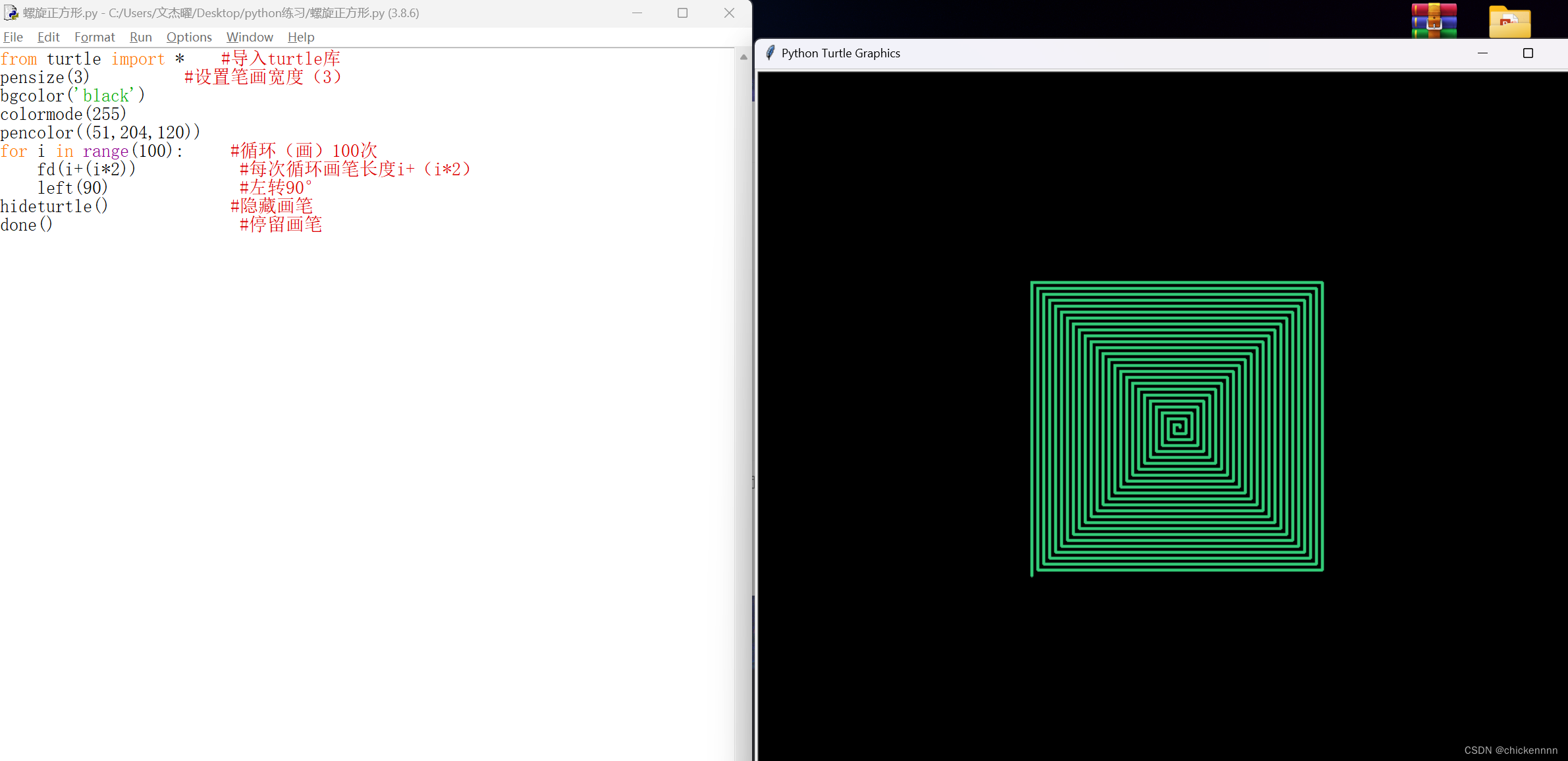Screen dimensions: 1568x761
Task: Maximize the IDLE editor window
Action: [x=682, y=13]
